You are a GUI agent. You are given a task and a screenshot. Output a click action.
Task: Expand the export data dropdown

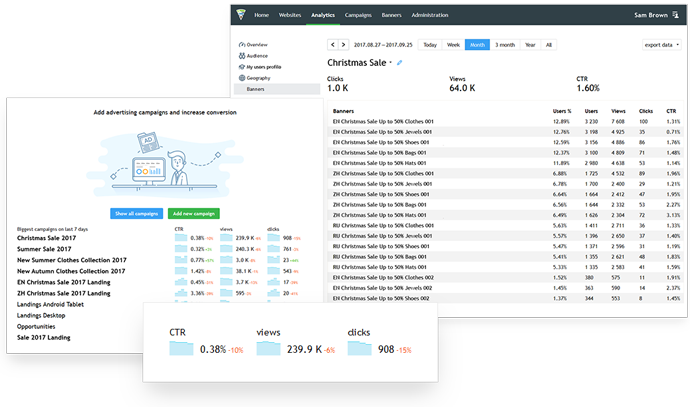point(661,45)
